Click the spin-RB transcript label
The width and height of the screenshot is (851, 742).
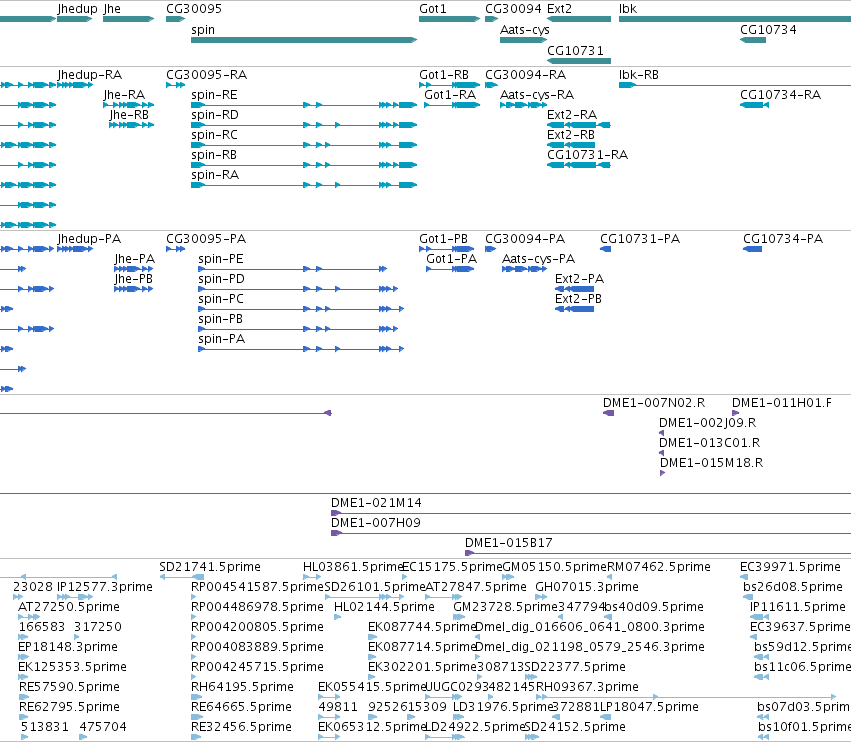click(x=214, y=155)
